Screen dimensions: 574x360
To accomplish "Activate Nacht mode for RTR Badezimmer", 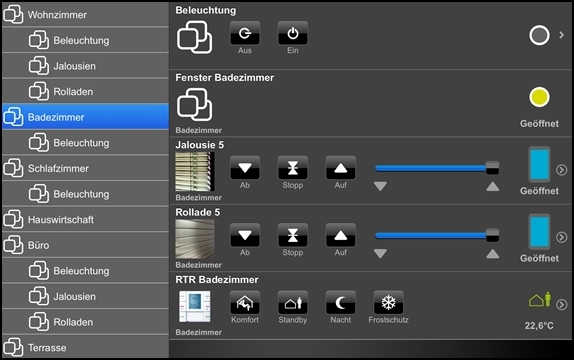I will coord(340,303).
